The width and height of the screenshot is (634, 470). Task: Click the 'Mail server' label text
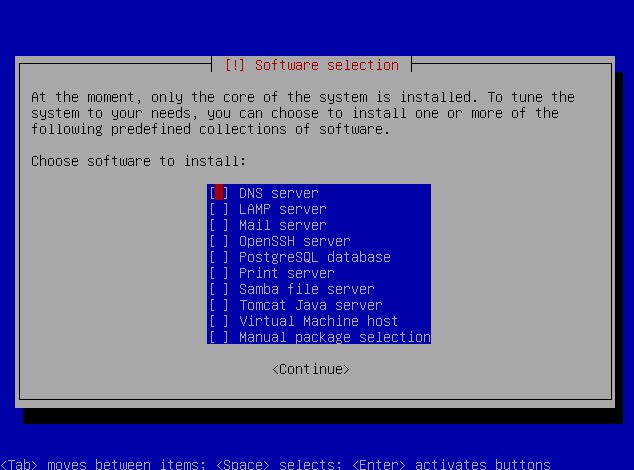(283, 225)
